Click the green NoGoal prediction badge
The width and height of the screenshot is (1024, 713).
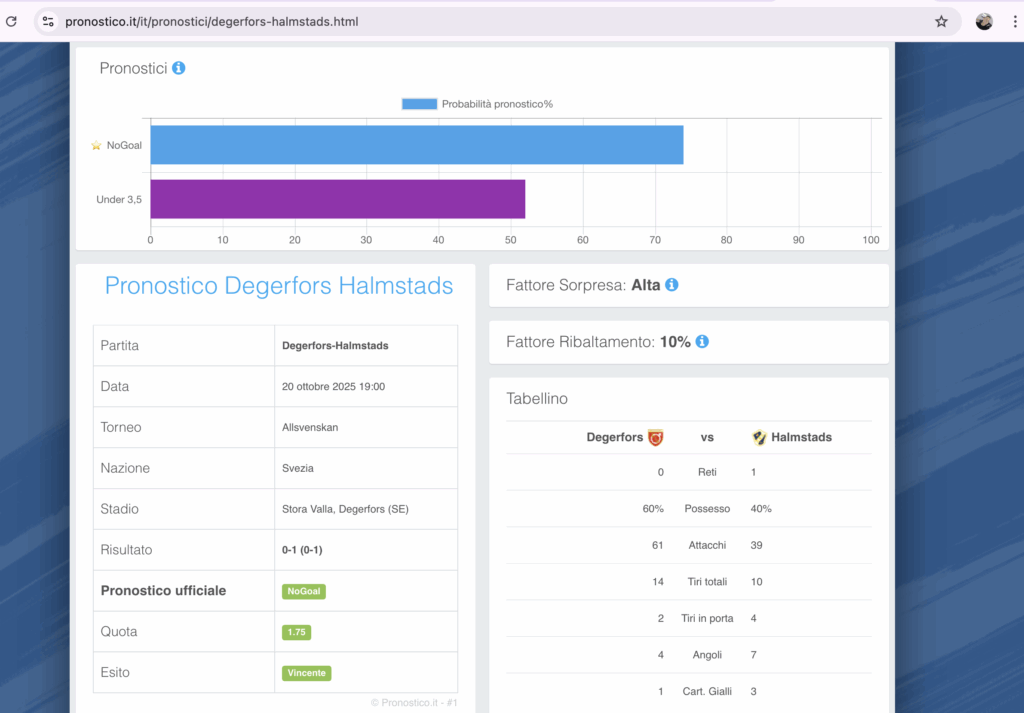coord(303,591)
